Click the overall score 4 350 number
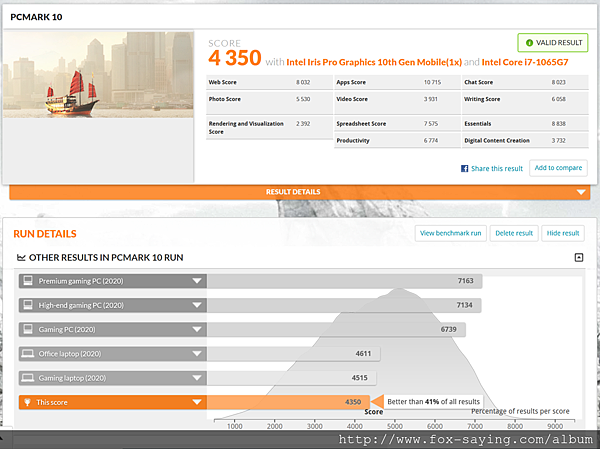 point(235,58)
